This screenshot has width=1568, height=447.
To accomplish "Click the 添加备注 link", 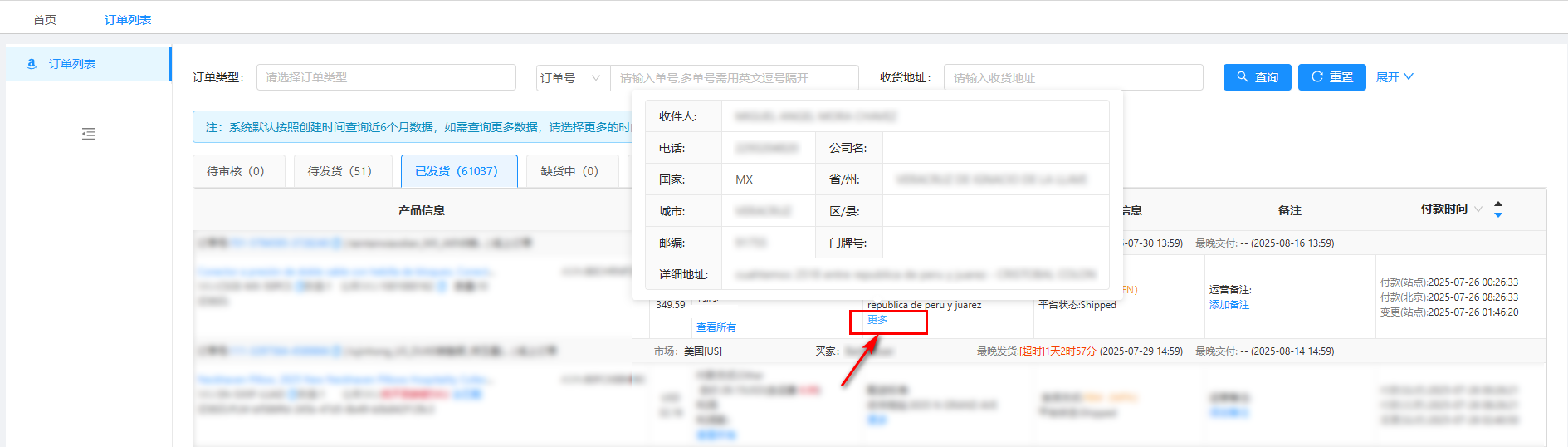I will point(1229,305).
